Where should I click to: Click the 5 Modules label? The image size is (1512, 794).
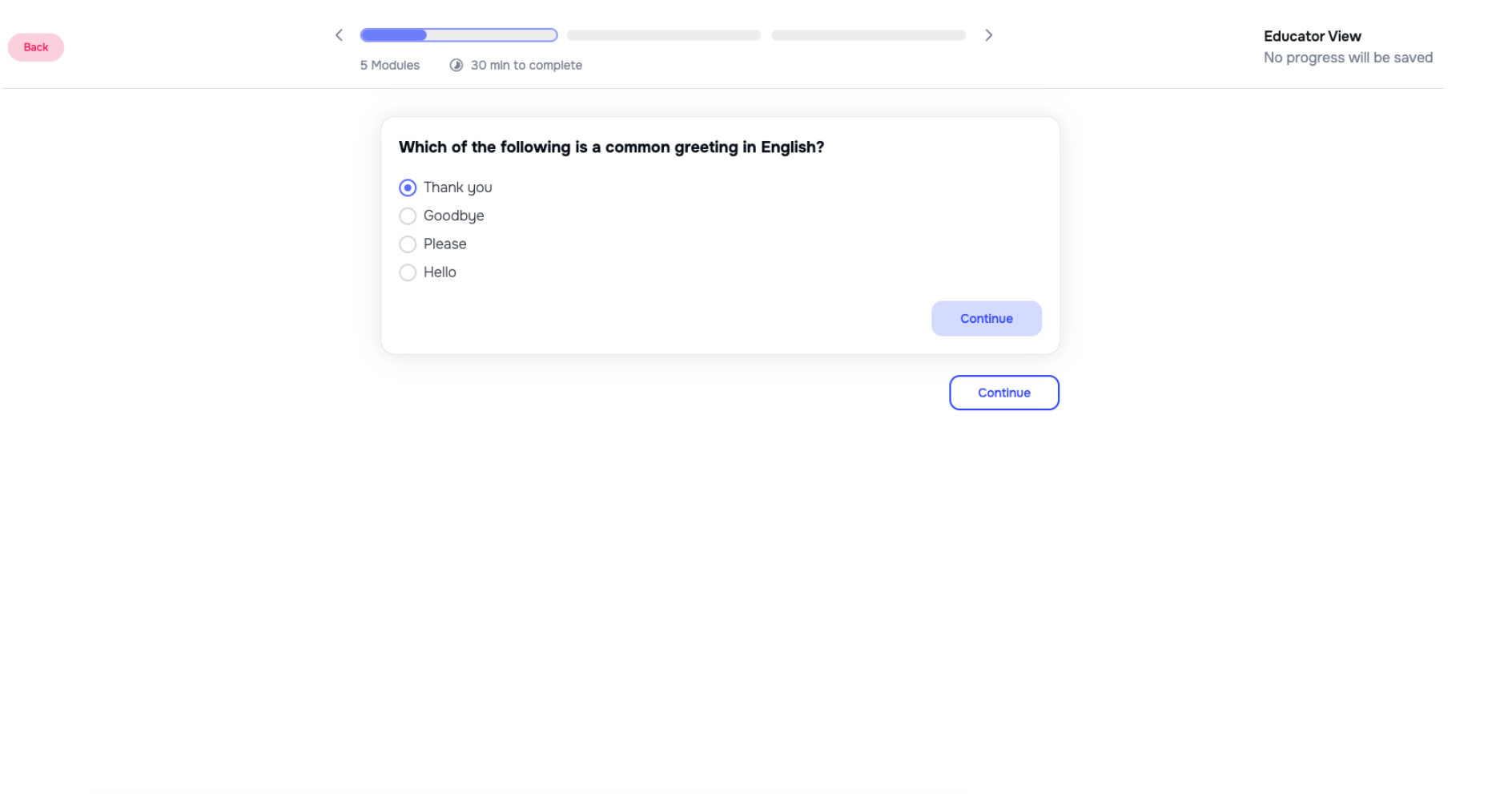[x=389, y=65]
